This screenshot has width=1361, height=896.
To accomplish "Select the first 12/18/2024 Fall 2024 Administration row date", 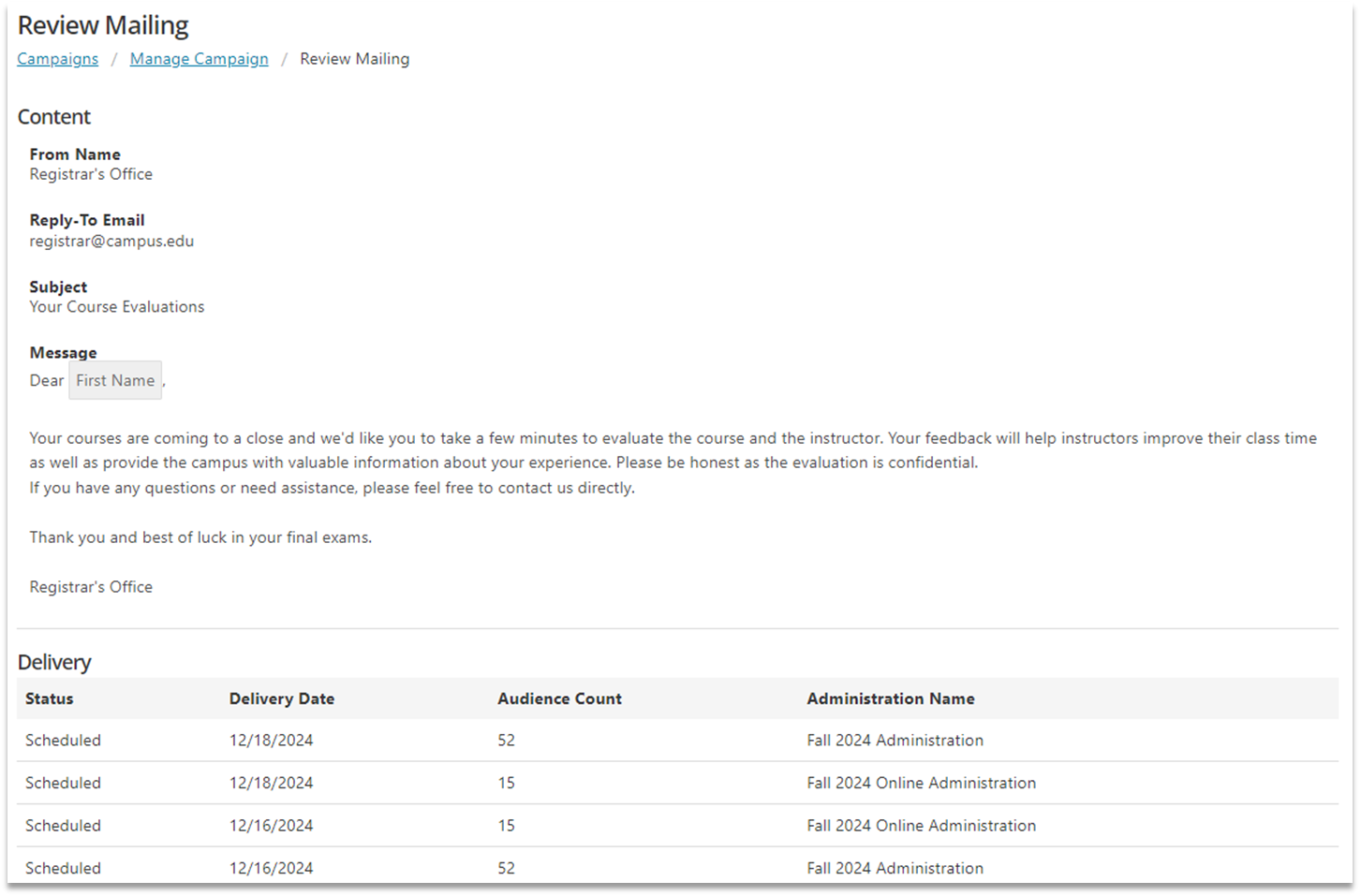I will (272, 740).
